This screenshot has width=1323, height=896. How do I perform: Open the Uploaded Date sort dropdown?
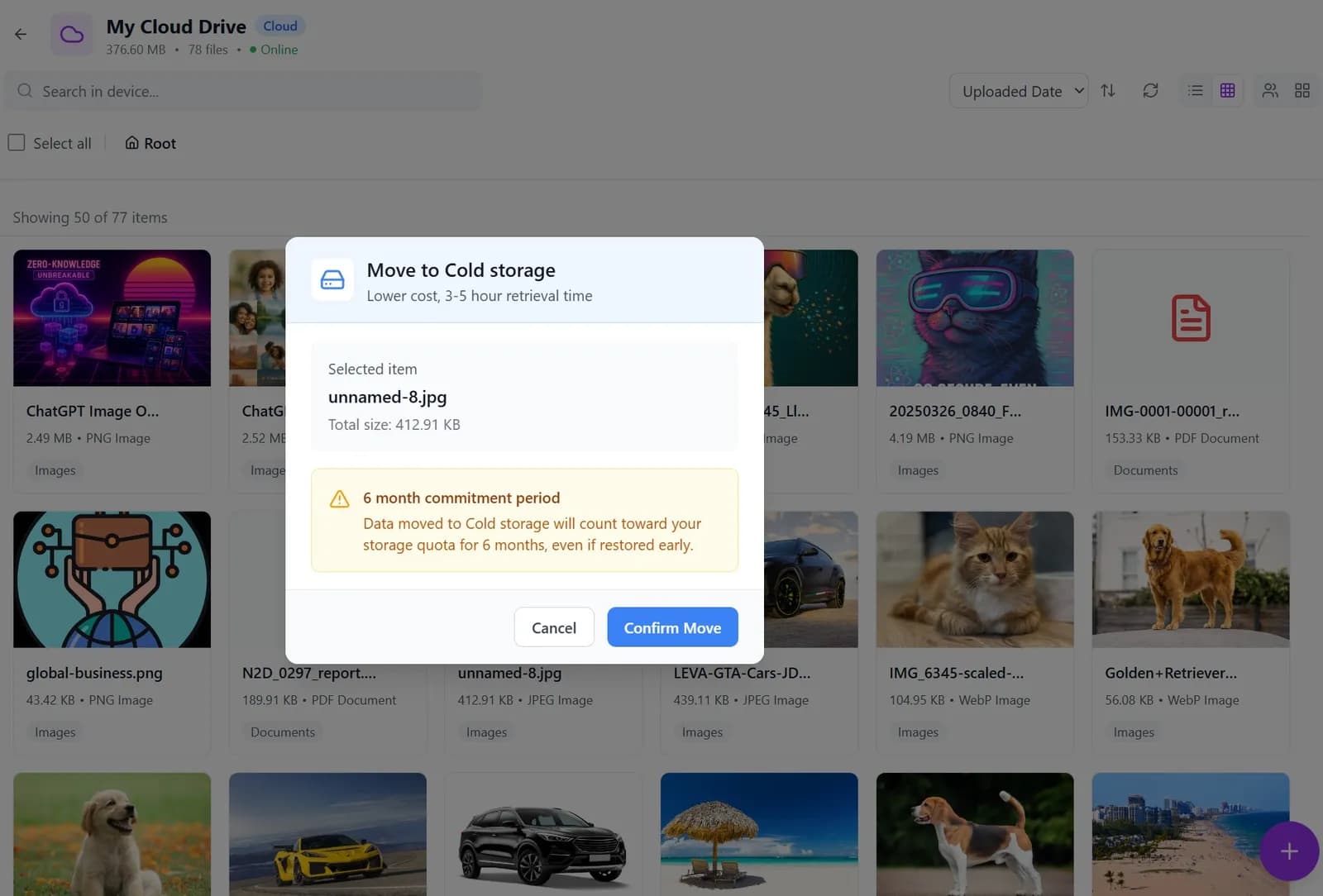[1018, 91]
